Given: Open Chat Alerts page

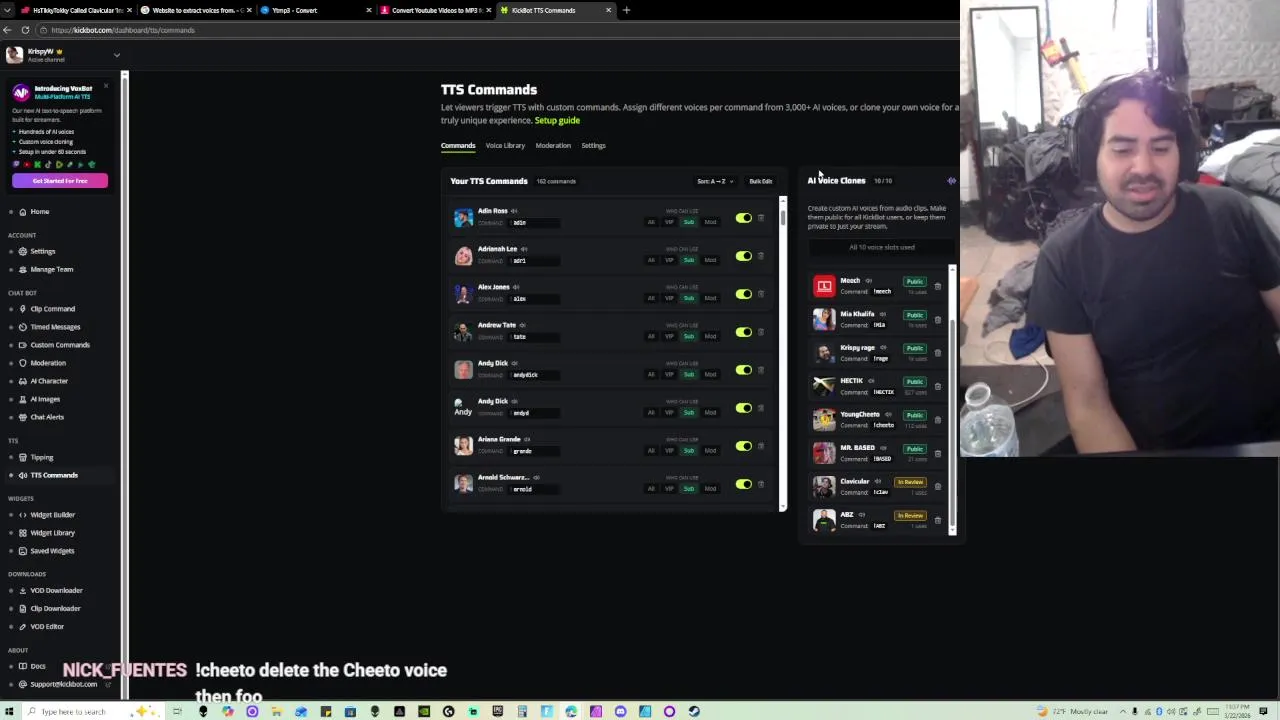Looking at the screenshot, I should click(47, 417).
